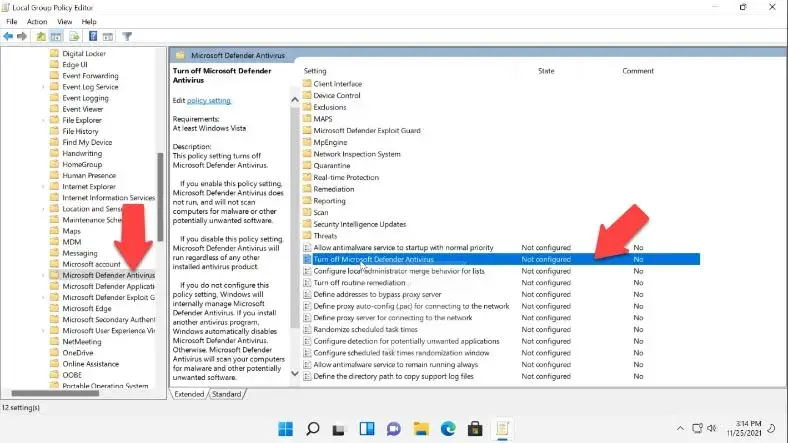788x443 pixels.
Task: Open the Real-time Protection folder
Action: (x=346, y=177)
